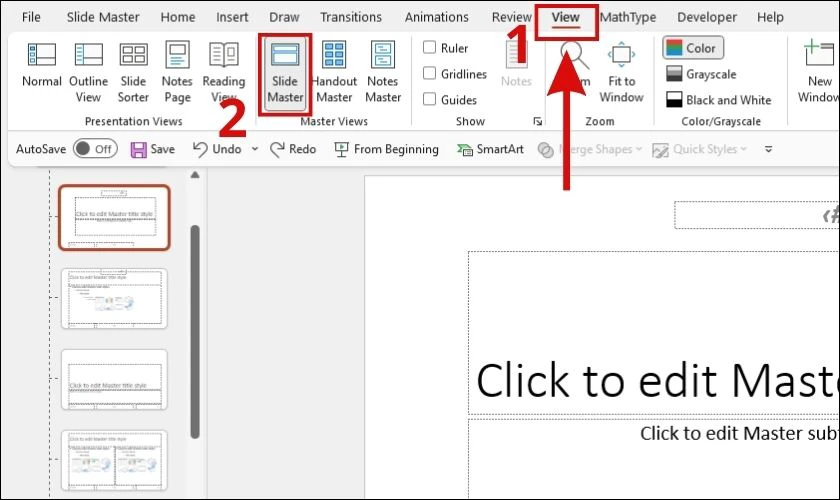Click the Notes button in Show group
The image size is (840, 500).
pos(516,65)
